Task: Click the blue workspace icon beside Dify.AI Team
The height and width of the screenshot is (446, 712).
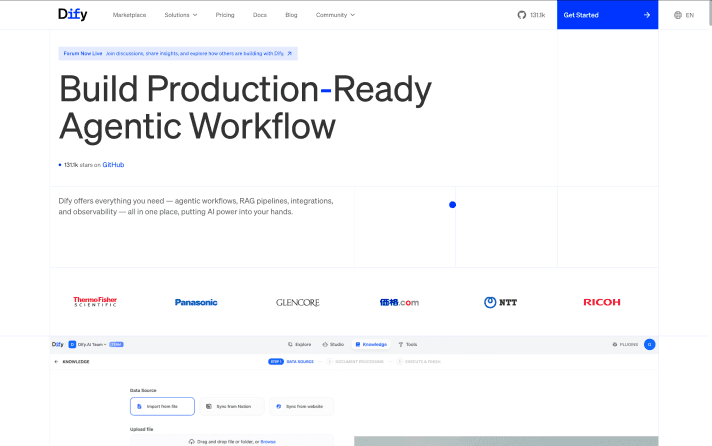Action: [72, 344]
